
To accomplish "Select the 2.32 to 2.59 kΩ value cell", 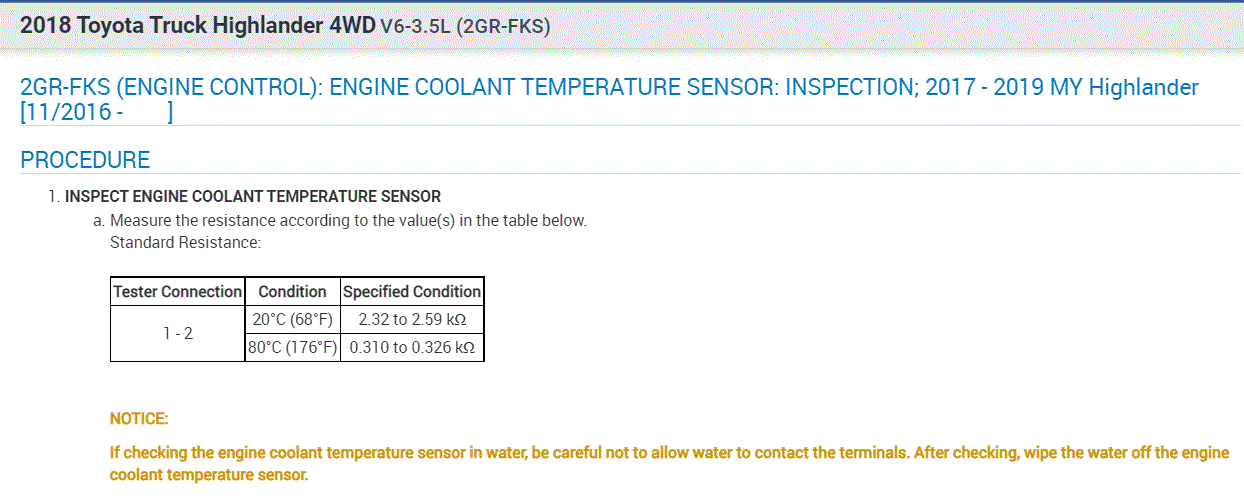I will tap(412, 320).
